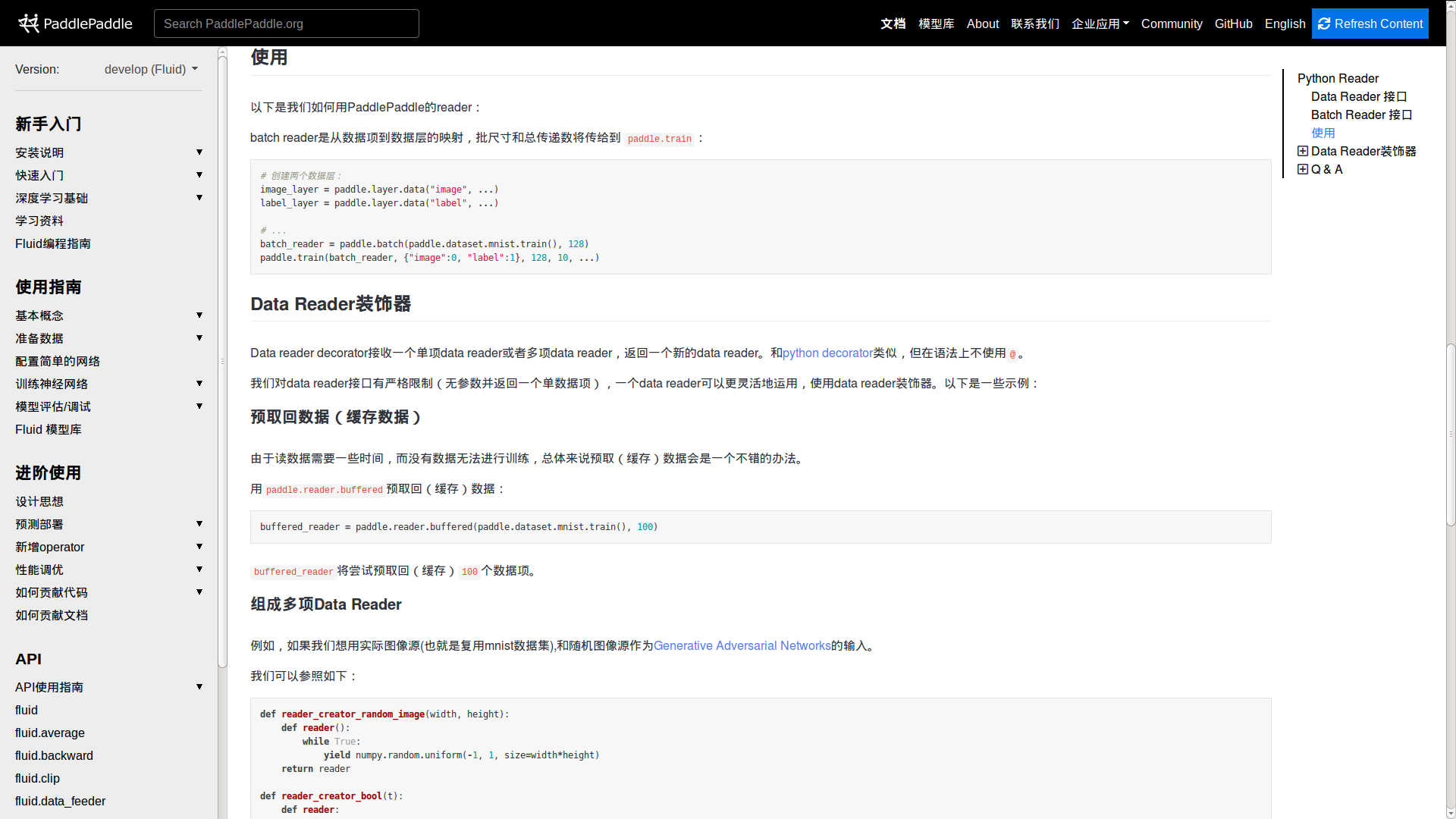Expand the Q & A outline node
This screenshot has height=819, width=1456.
(x=1302, y=169)
